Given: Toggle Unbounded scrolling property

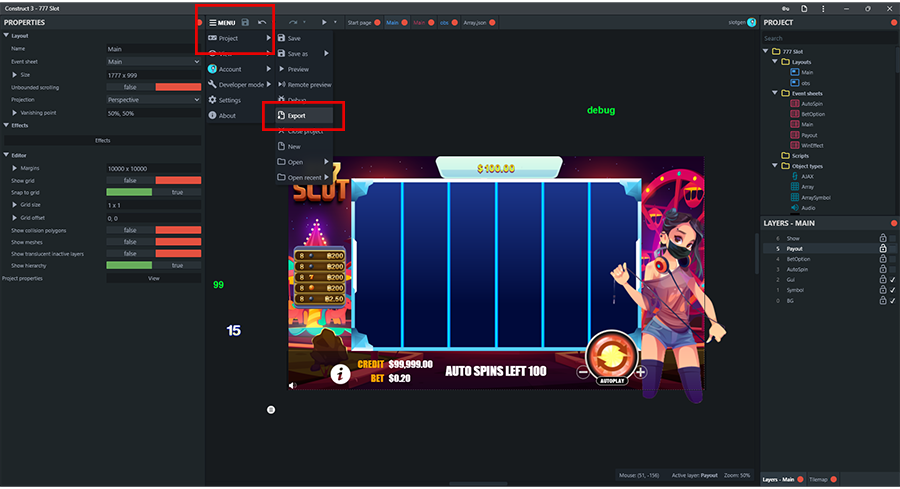Looking at the screenshot, I should 154,87.
